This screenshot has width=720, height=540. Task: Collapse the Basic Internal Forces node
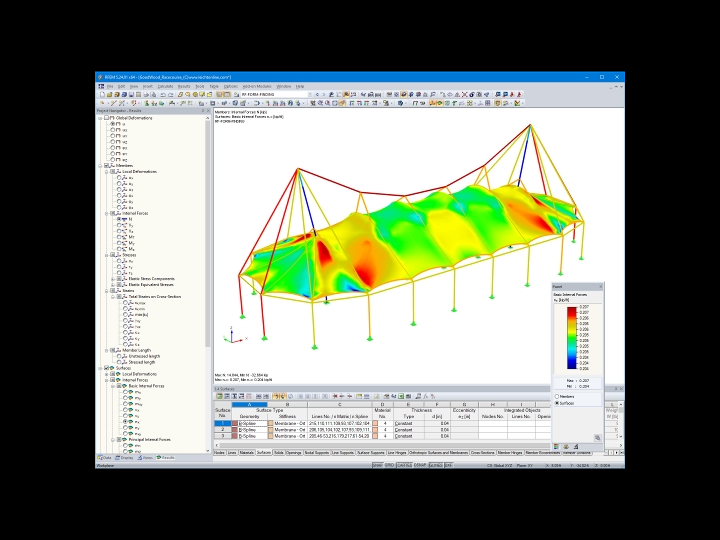pyautogui.click(x=113, y=386)
